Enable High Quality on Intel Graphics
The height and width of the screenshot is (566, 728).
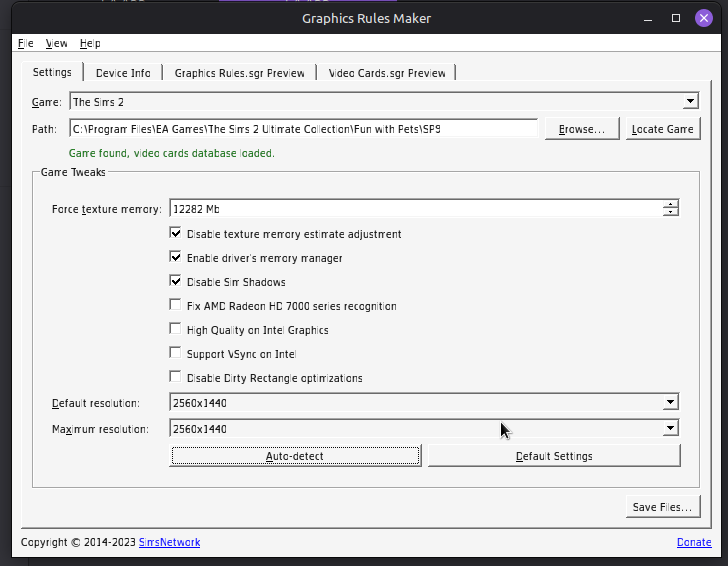tap(176, 329)
